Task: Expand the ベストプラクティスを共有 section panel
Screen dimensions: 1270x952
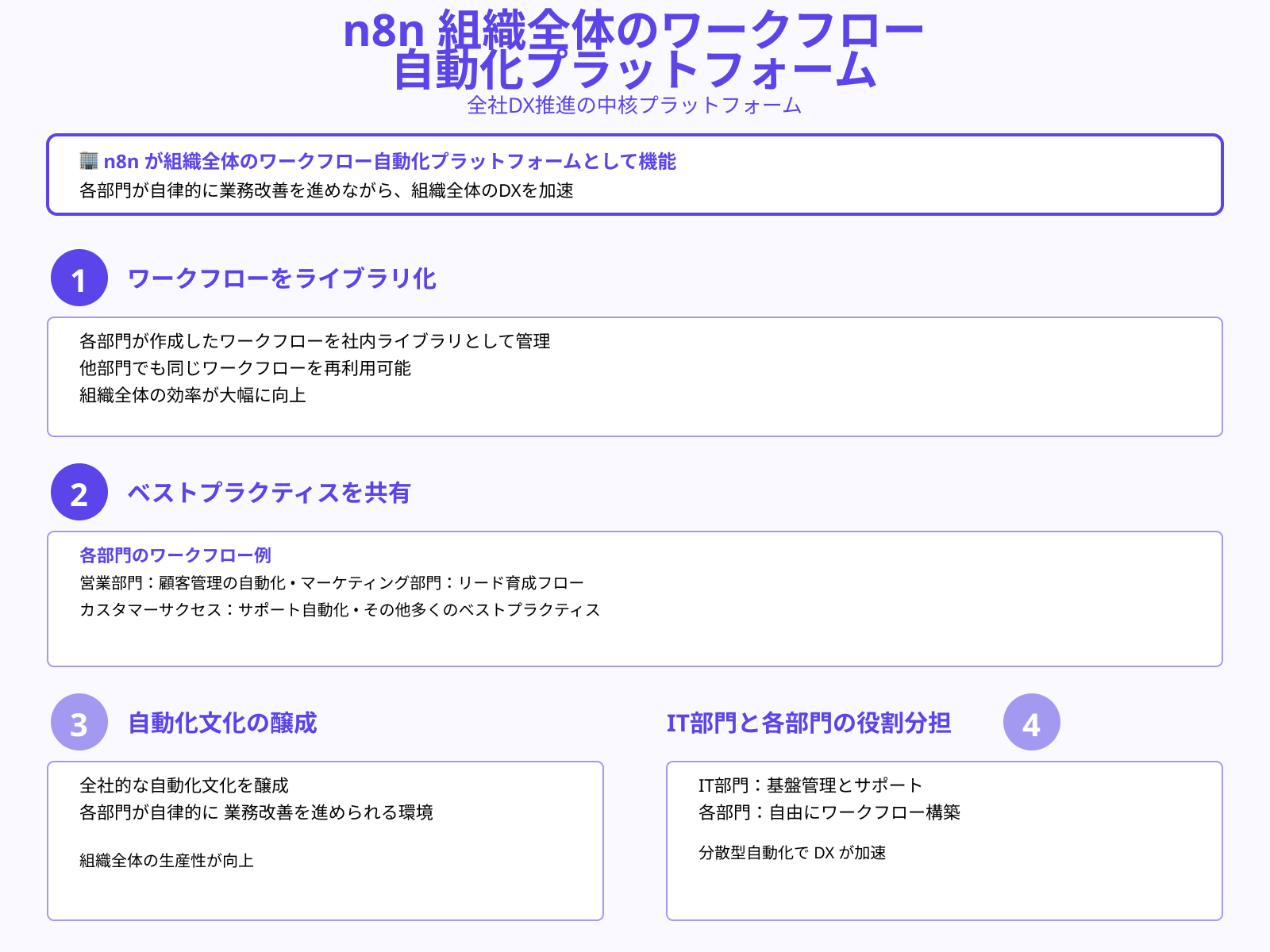Action: point(635,597)
